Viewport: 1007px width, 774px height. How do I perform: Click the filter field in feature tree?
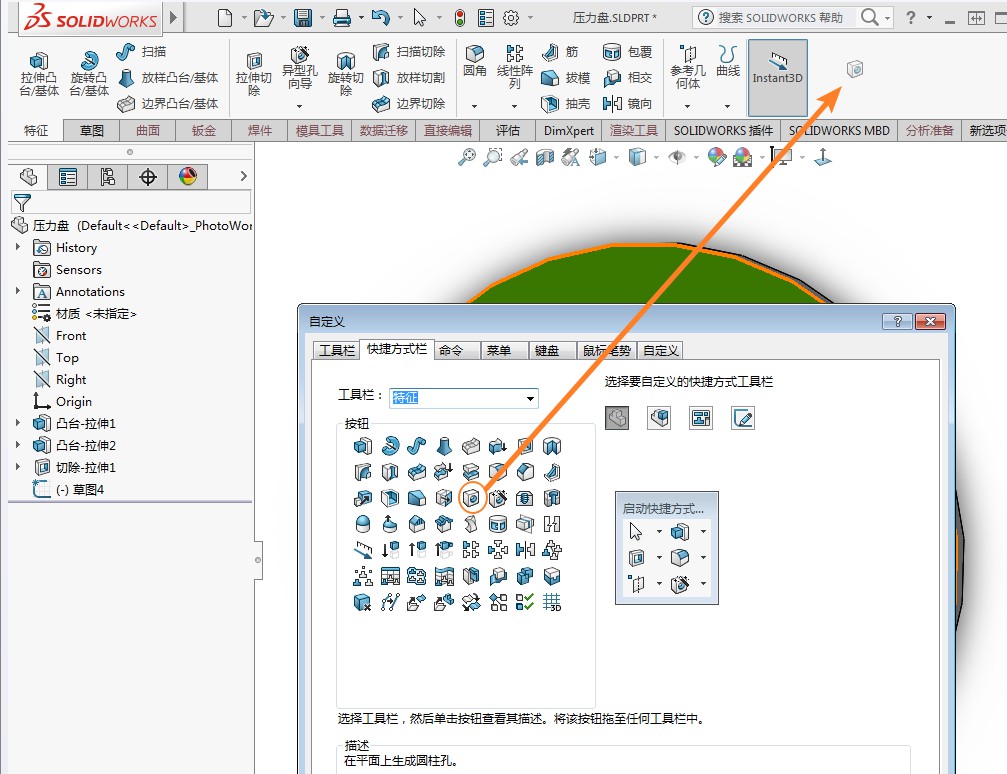coord(131,203)
